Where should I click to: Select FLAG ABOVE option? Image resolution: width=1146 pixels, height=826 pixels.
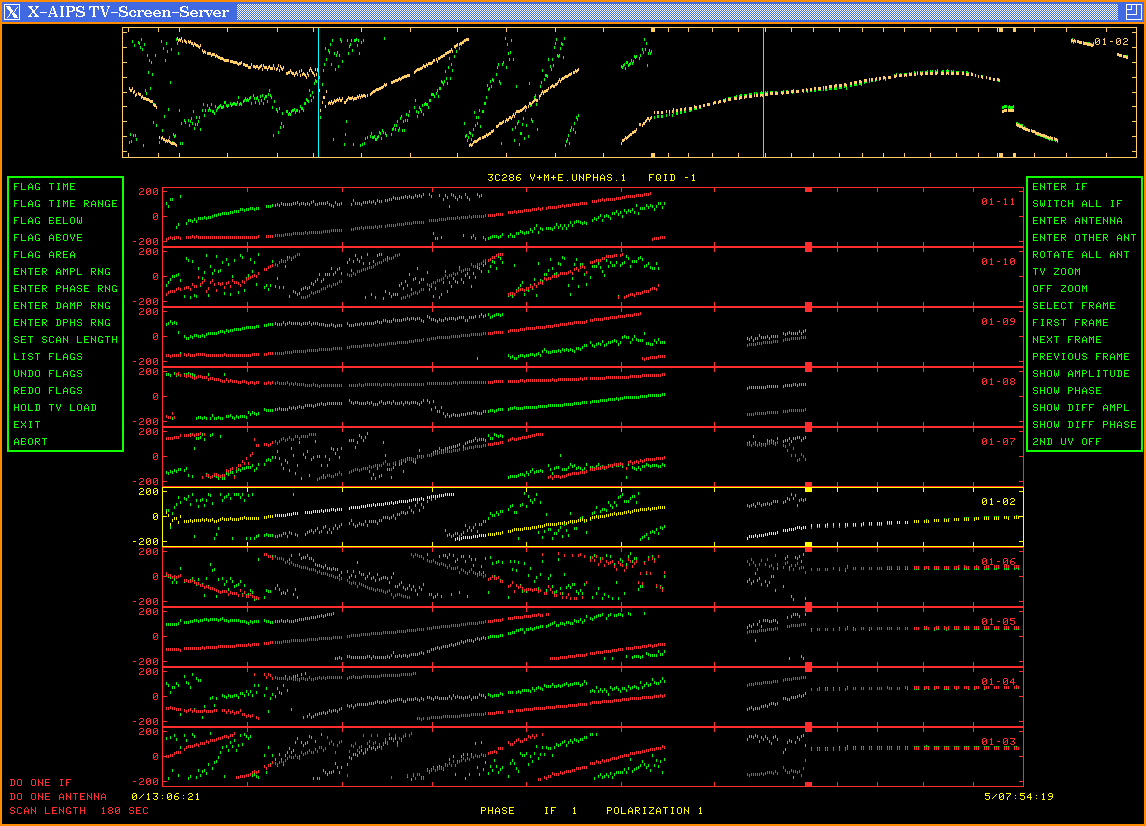[48, 238]
